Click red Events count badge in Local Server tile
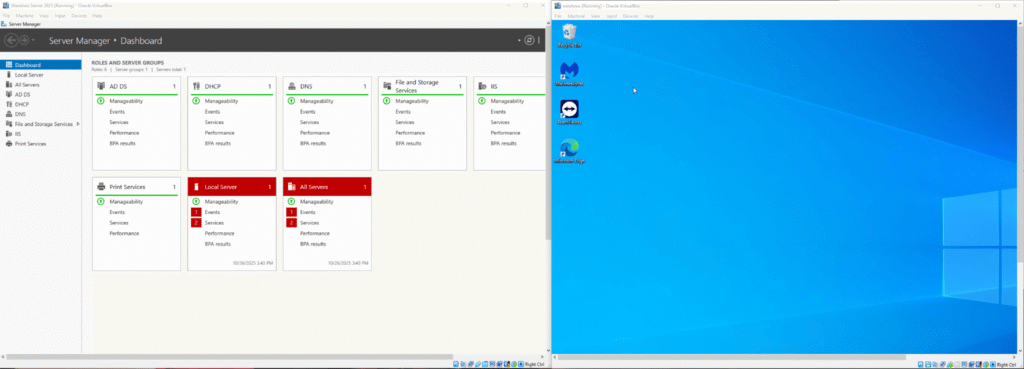 click(x=196, y=212)
